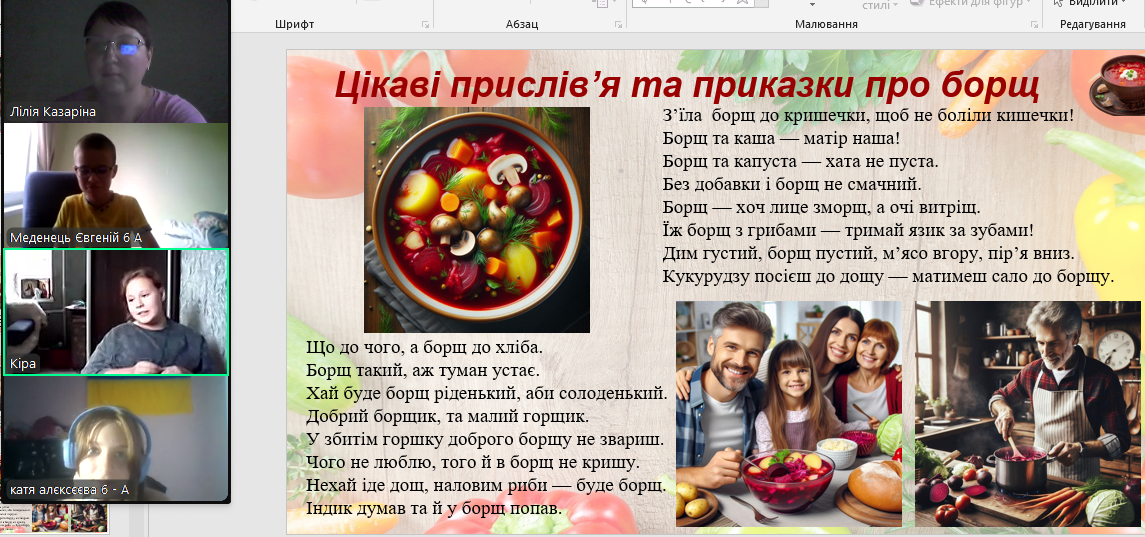Click the line 'Нехай іде дощ, наловим риби — буде борщ.'

486,486
